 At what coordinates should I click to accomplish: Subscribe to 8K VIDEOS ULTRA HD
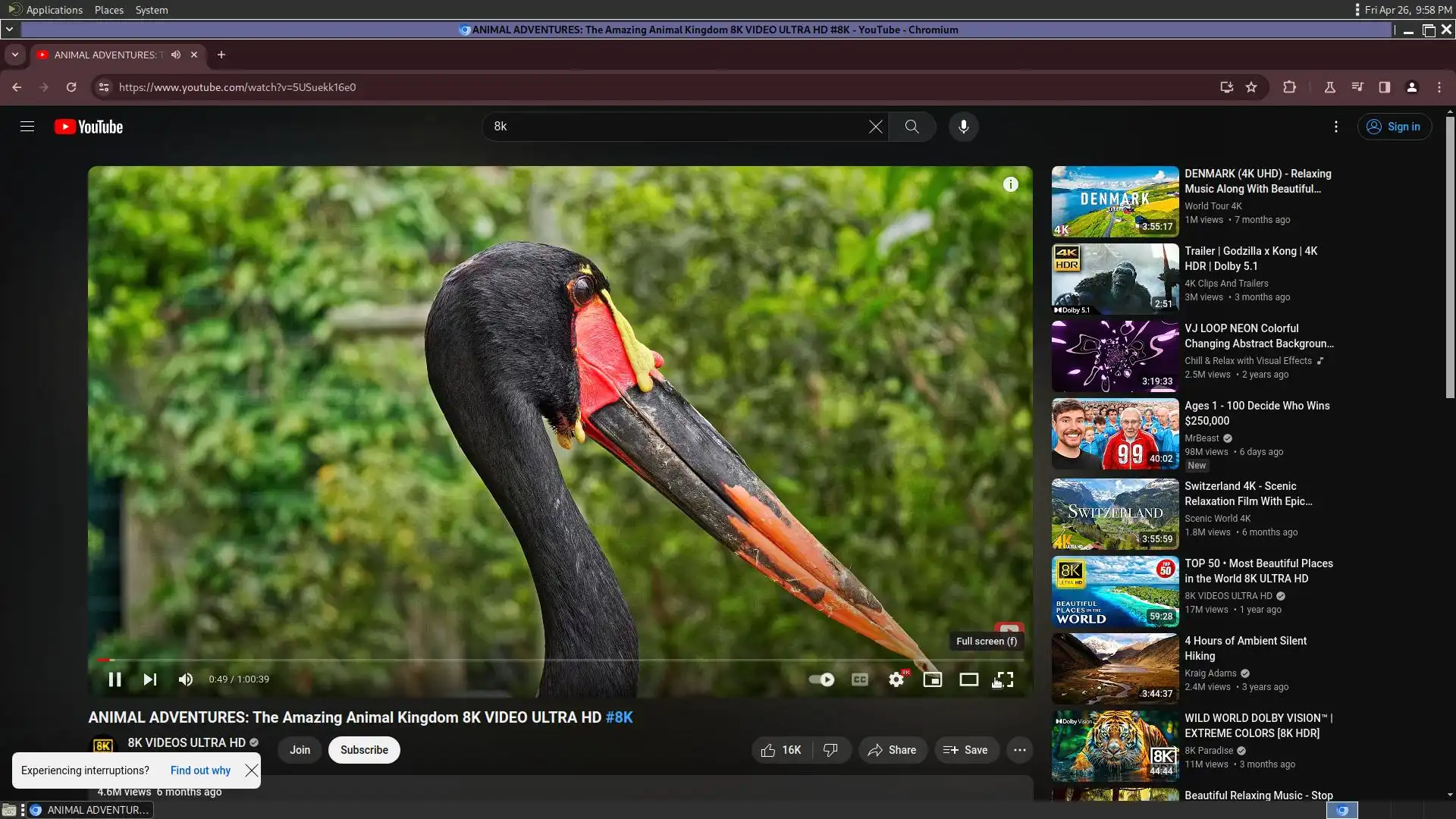[x=364, y=750]
